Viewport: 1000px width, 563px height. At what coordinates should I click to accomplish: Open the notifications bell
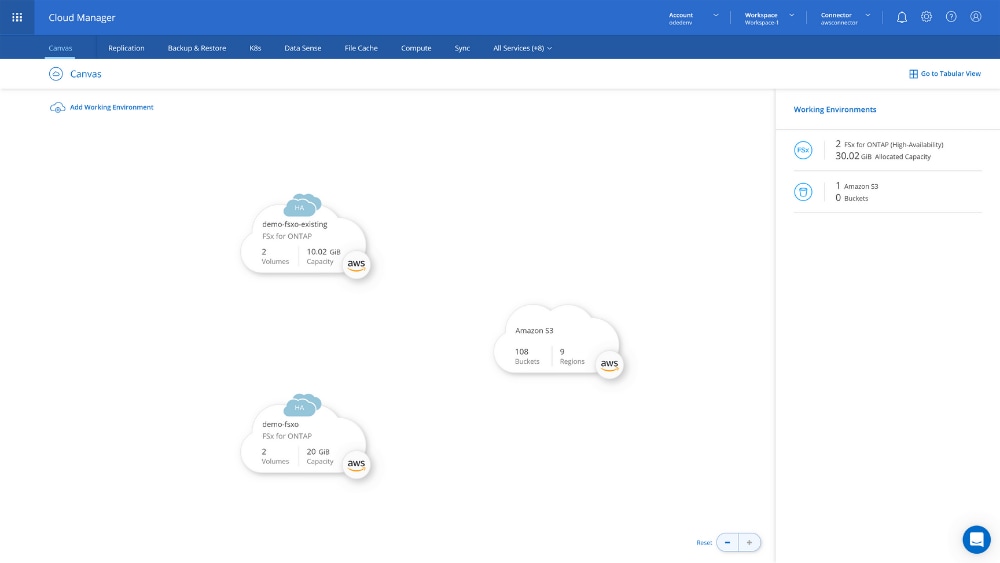(x=902, y=17)
